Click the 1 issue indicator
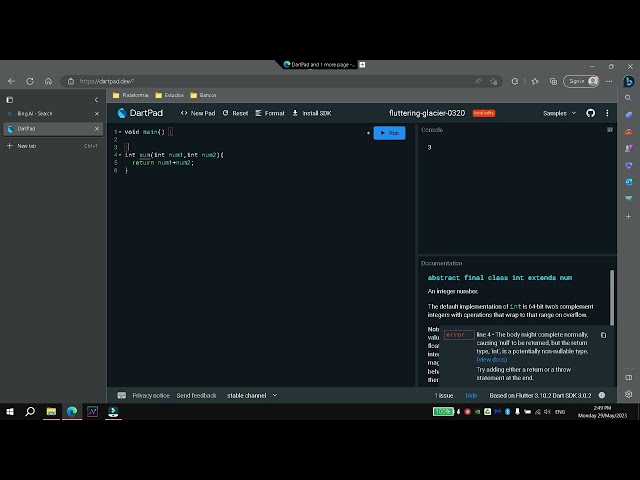 pos(444,395)
